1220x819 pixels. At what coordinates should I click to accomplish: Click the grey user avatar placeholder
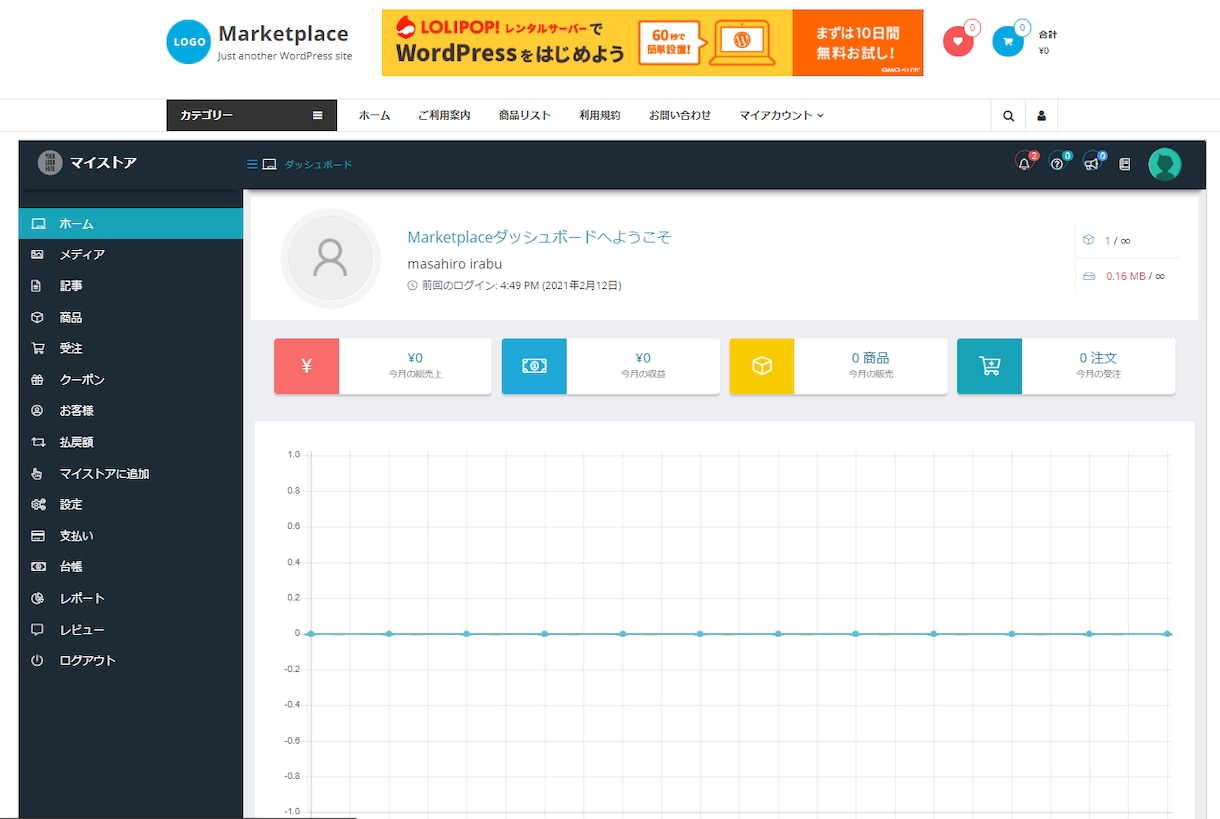[x=330, y=258]
